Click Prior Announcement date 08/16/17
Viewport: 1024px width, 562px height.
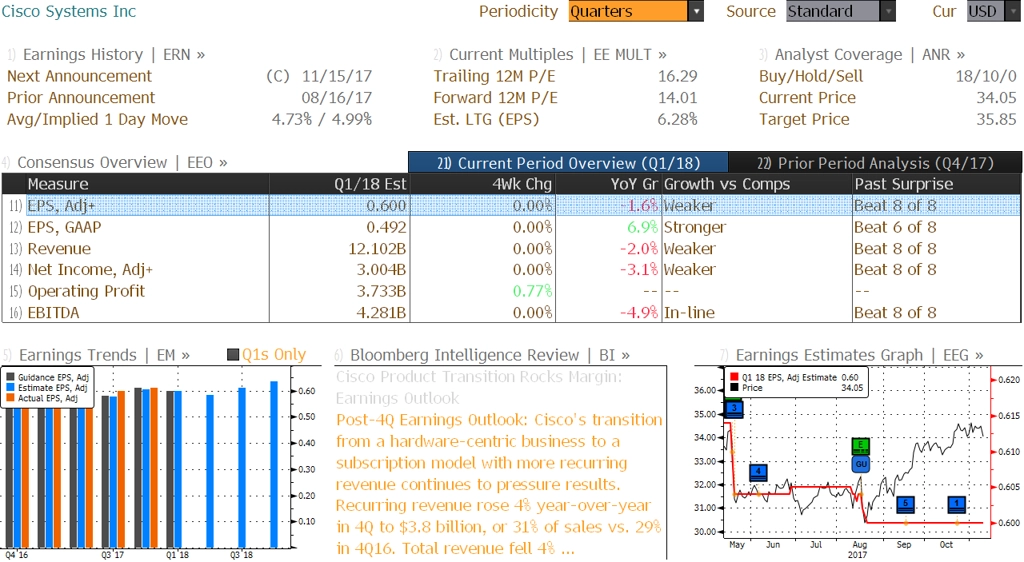(336, 98)
